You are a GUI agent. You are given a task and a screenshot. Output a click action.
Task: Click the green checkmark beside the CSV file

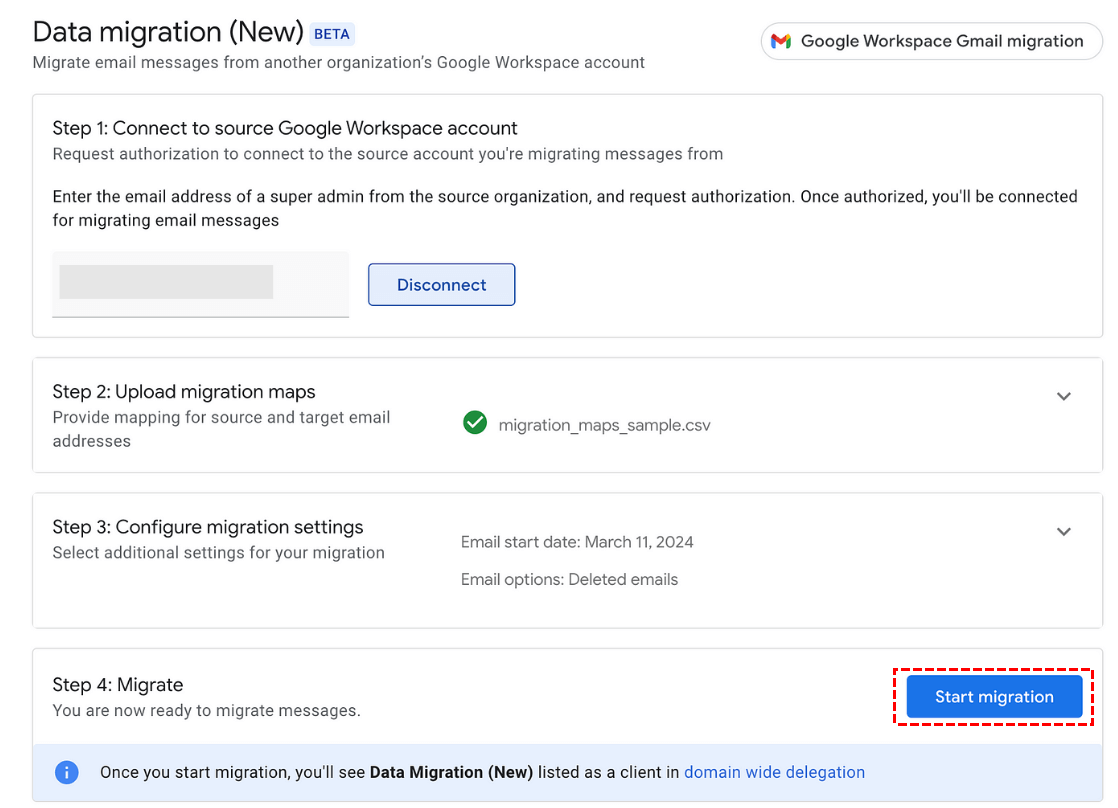[475, 424]
